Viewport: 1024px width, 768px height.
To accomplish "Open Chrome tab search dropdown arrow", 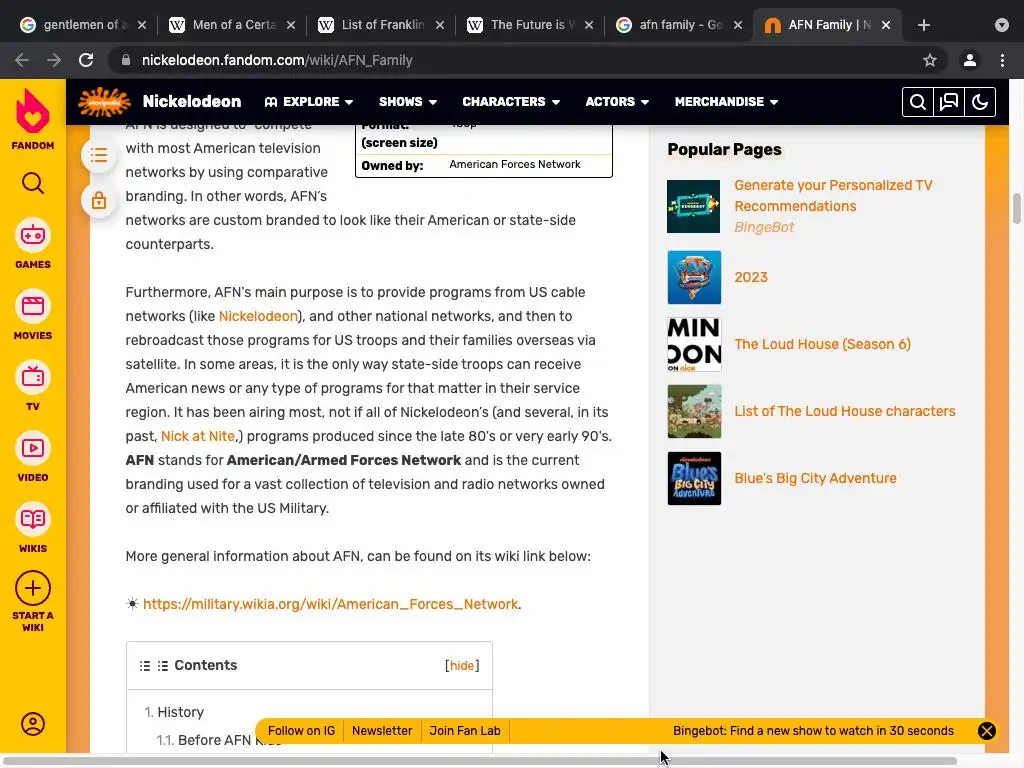I will tap(1002, 25).
